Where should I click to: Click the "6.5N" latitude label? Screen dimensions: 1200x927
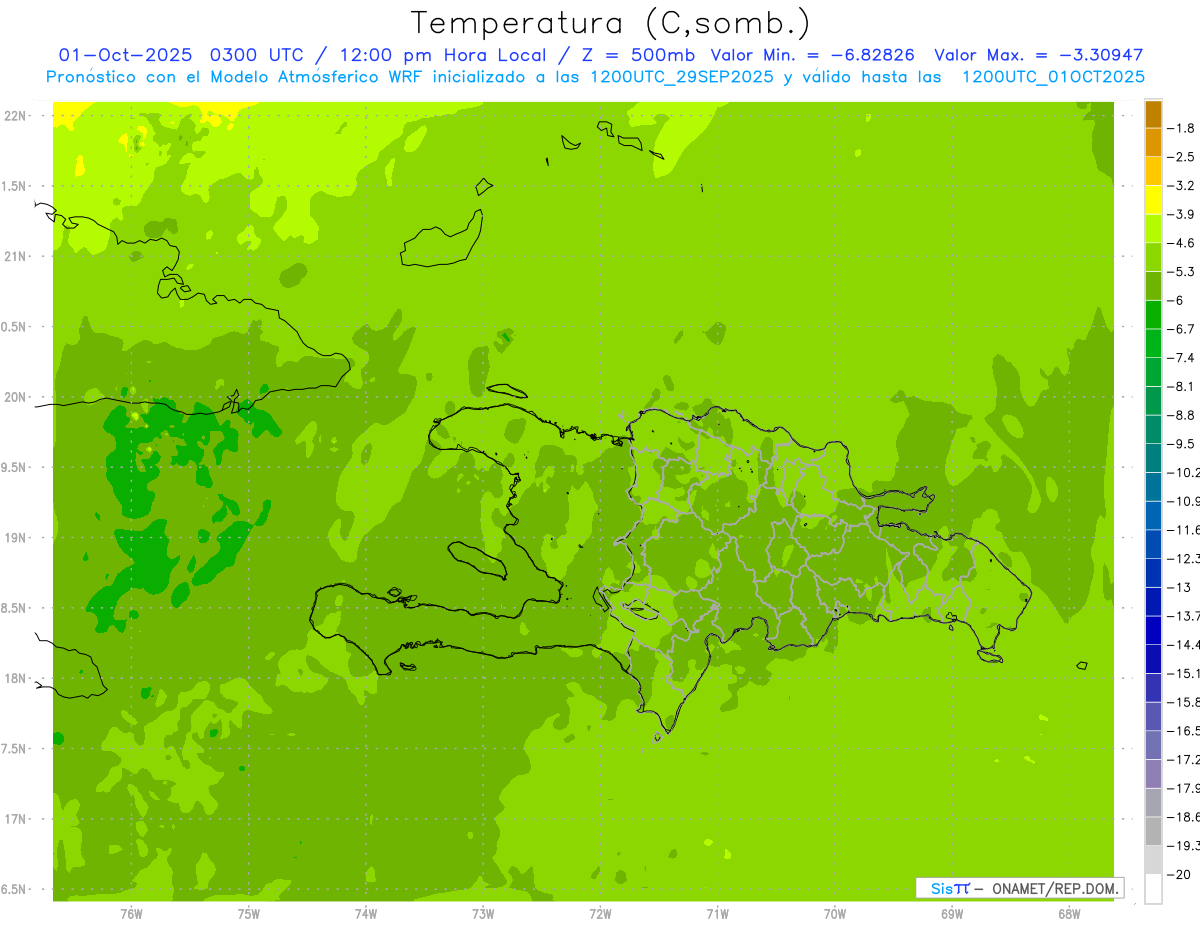[x=15, y=890]
